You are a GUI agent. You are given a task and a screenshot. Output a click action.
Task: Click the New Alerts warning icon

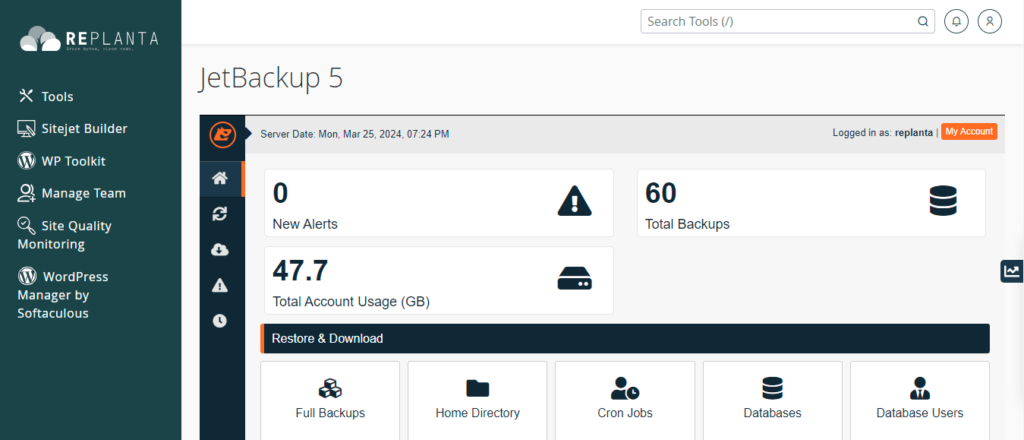click(575, 200)
